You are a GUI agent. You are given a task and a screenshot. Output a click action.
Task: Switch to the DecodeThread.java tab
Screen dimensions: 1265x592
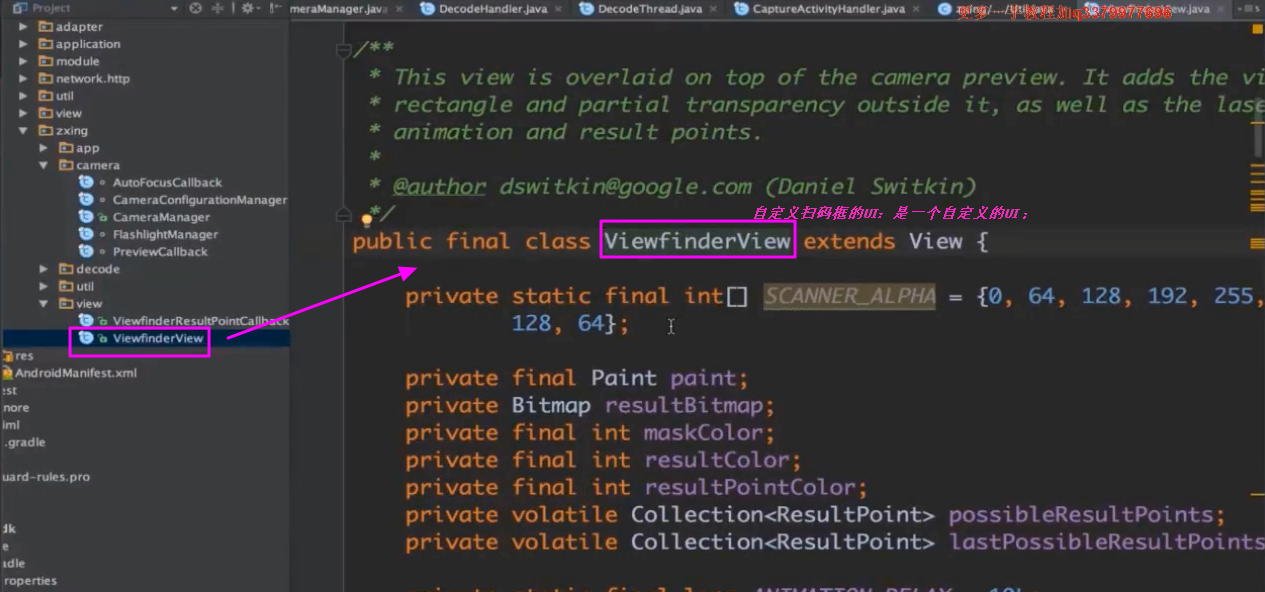[650, 9]
